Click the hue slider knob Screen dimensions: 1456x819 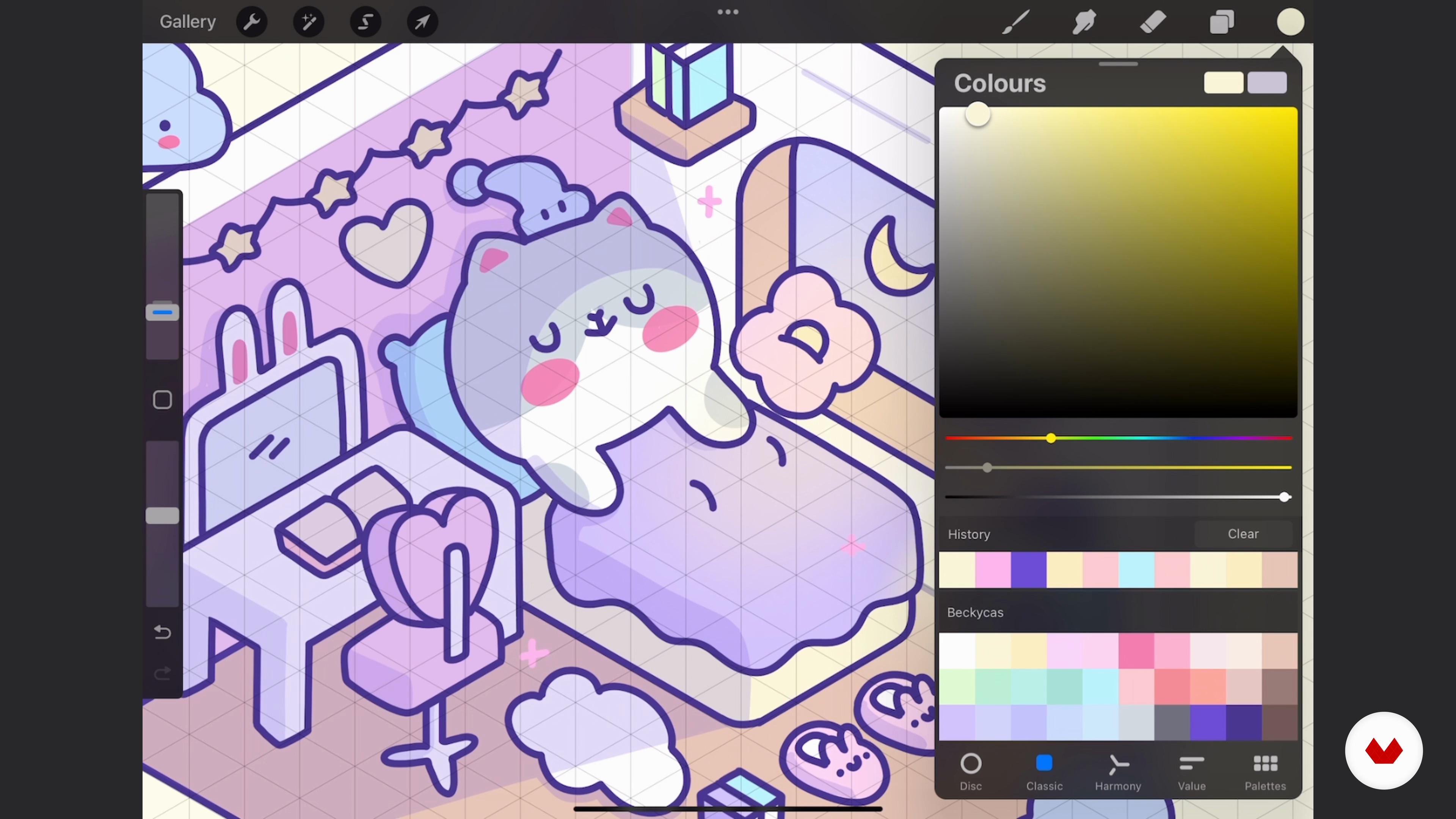point(1051,438)
